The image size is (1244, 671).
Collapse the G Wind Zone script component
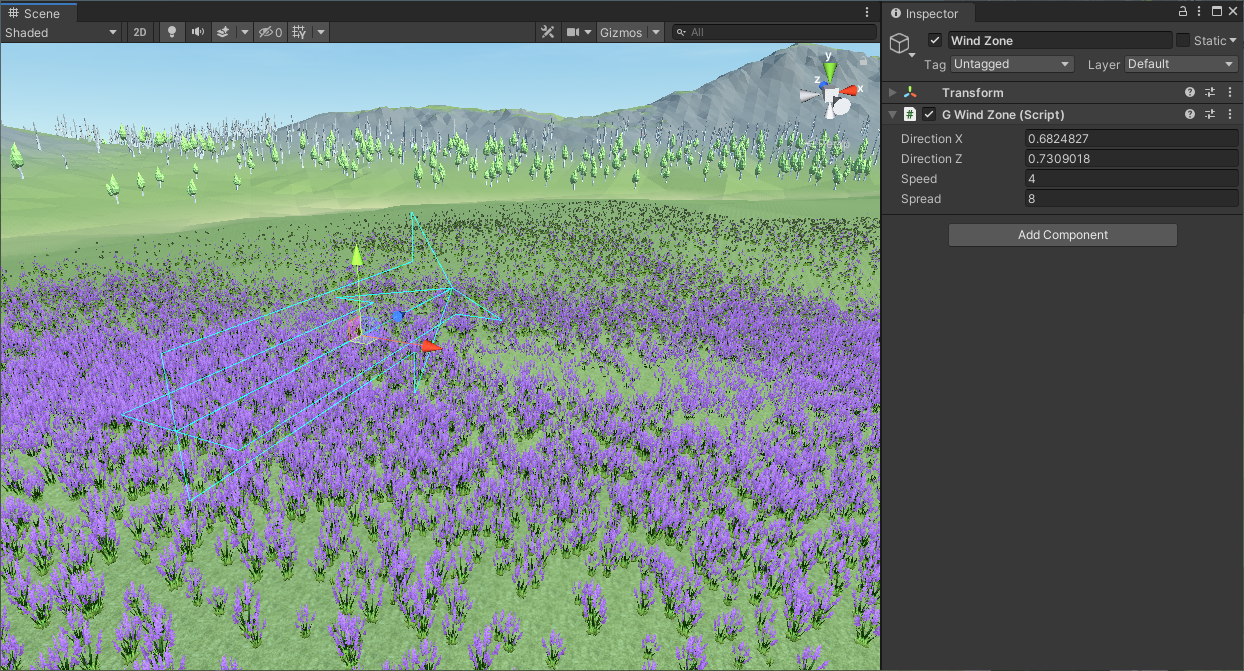(893, 115)
